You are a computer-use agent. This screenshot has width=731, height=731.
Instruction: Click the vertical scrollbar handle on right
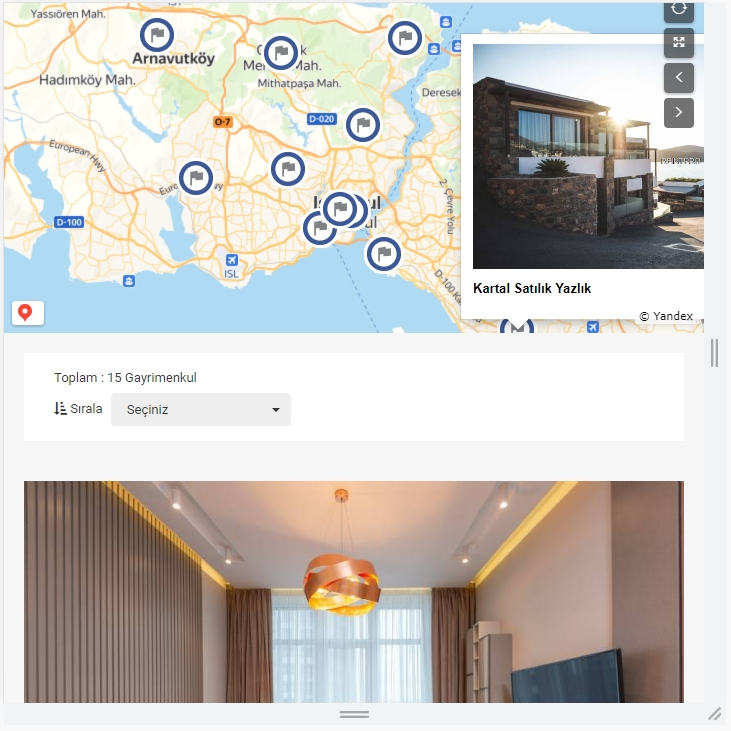714,353
